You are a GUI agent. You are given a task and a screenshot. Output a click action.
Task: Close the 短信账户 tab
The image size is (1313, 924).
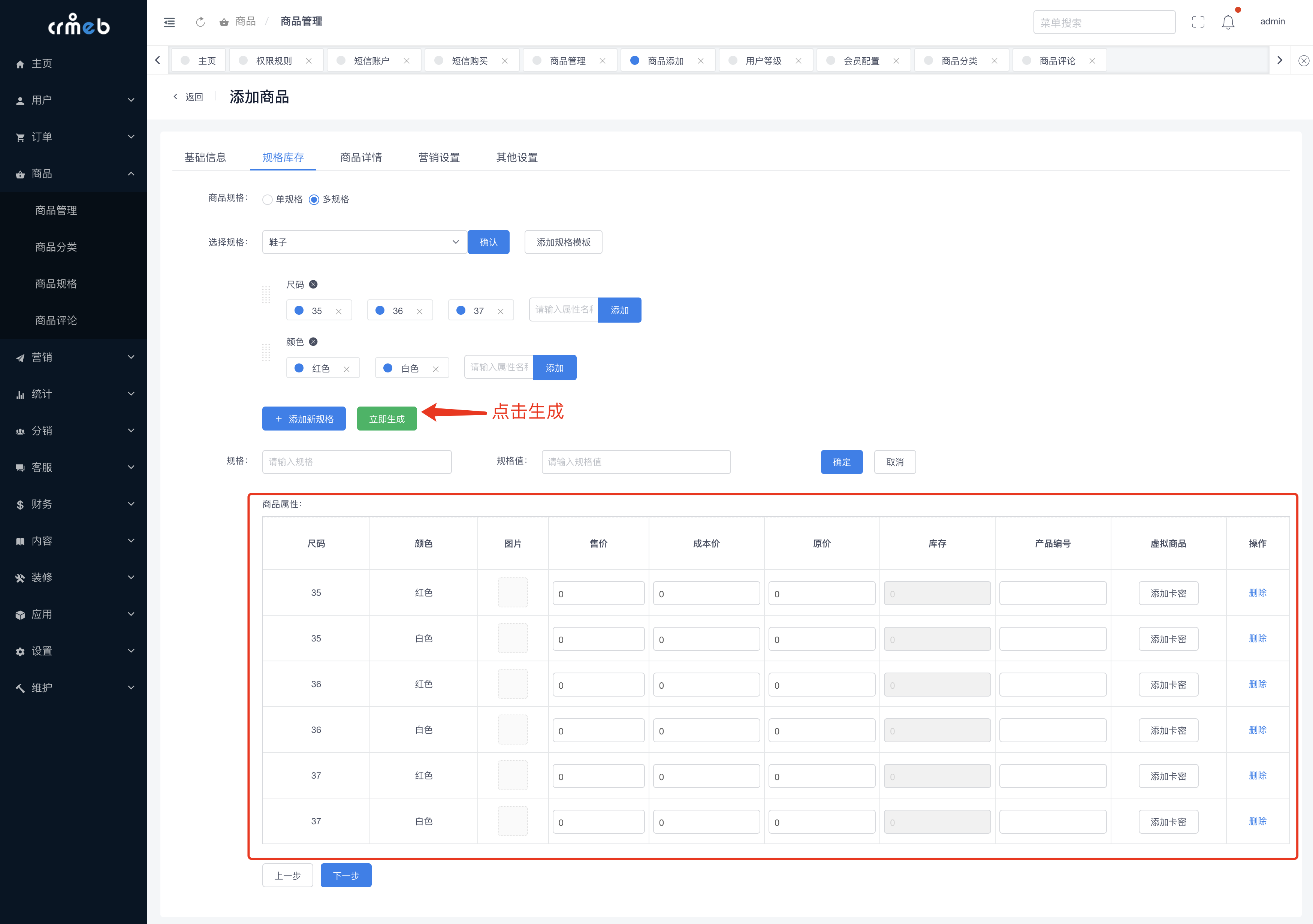[407, 61]
